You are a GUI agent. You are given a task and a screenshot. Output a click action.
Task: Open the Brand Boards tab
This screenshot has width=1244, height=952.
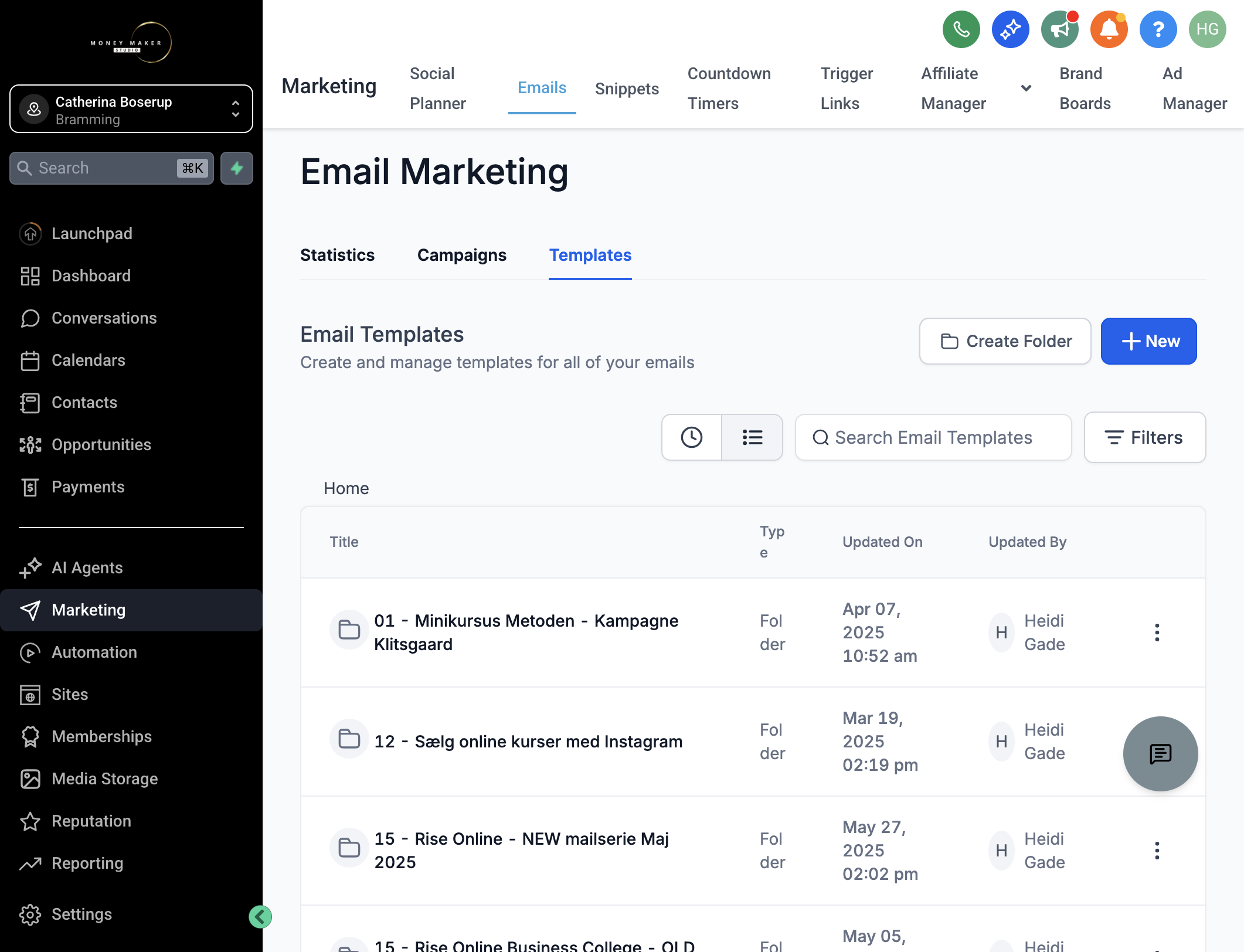pos(1085,89)
